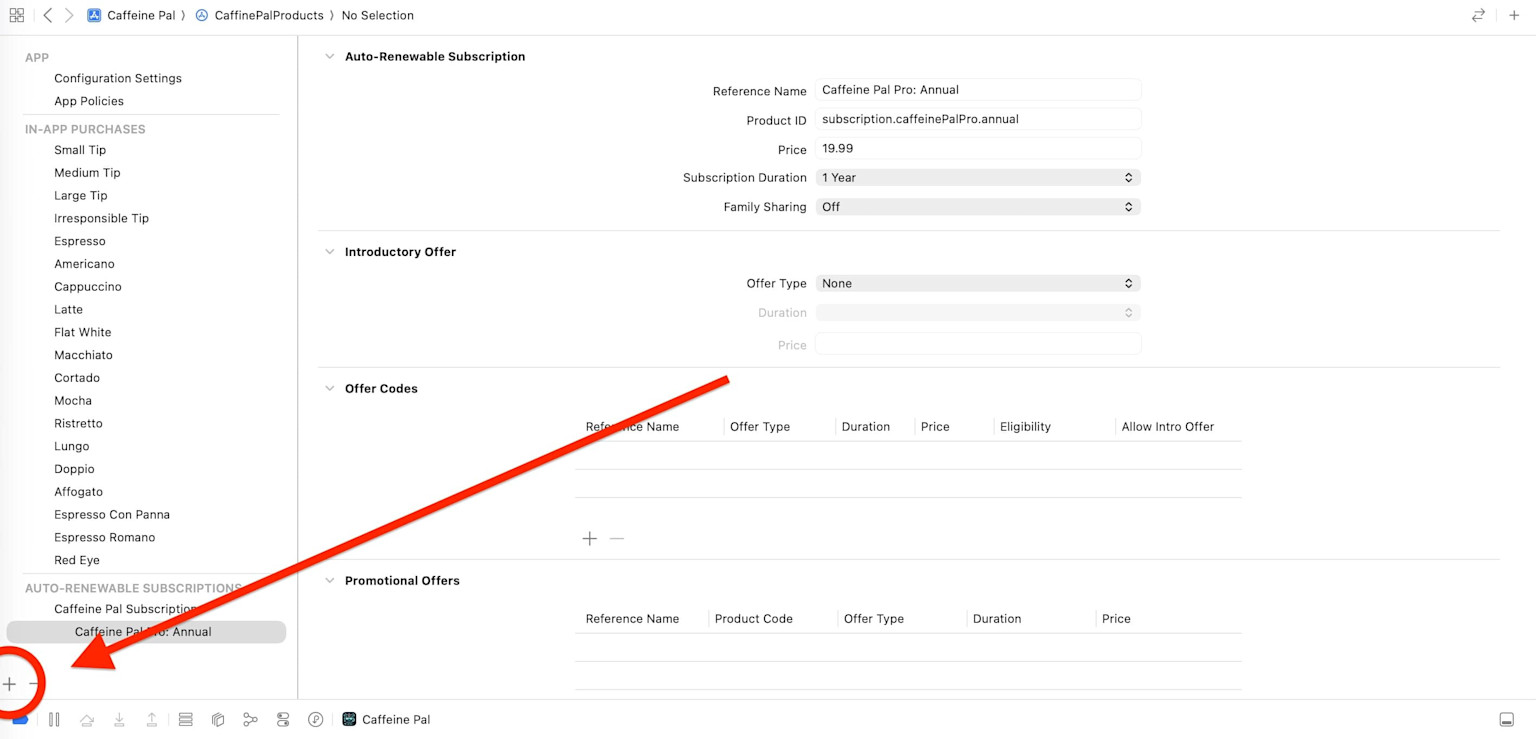This screenshot has height=739, width=1536.
Task: Click the Introductory Offer Price field
Action: (x=978, y=344)
